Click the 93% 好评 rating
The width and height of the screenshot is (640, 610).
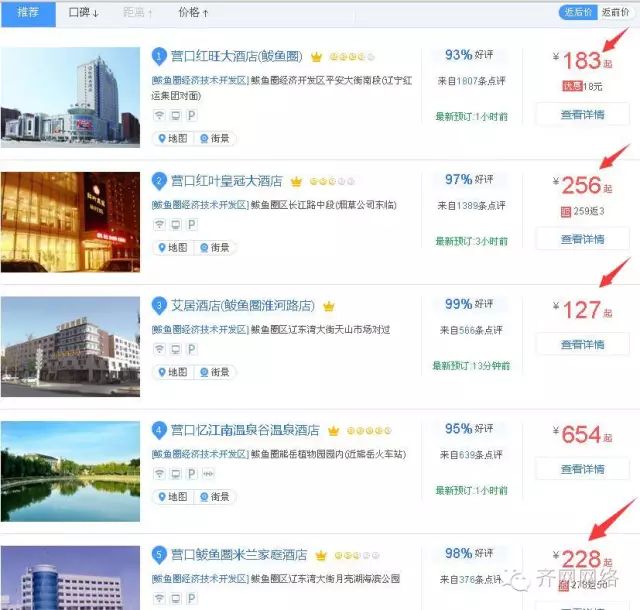pyautogui.click(x=469, y=55)
